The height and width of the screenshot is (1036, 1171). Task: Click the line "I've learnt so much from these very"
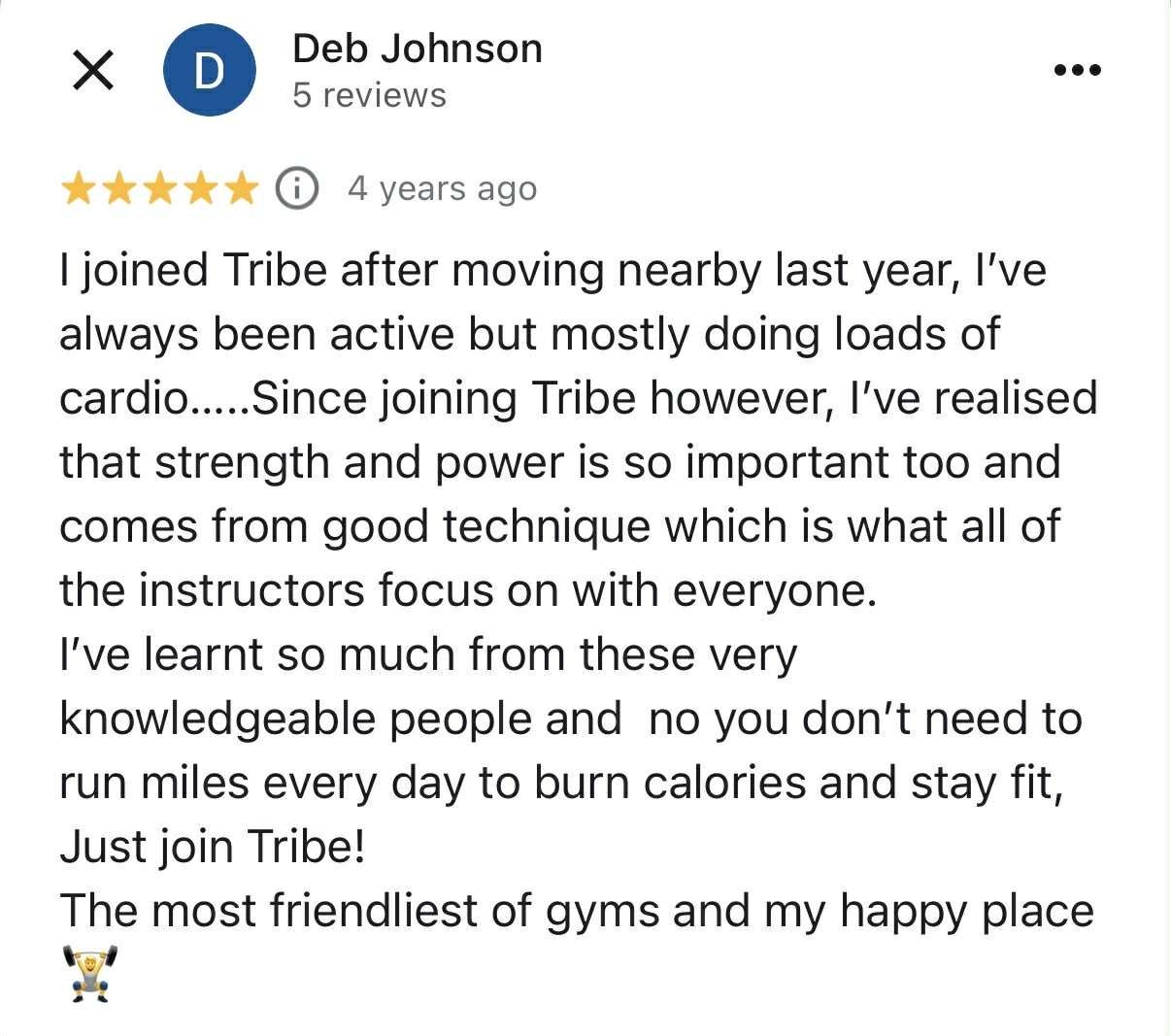428,653
